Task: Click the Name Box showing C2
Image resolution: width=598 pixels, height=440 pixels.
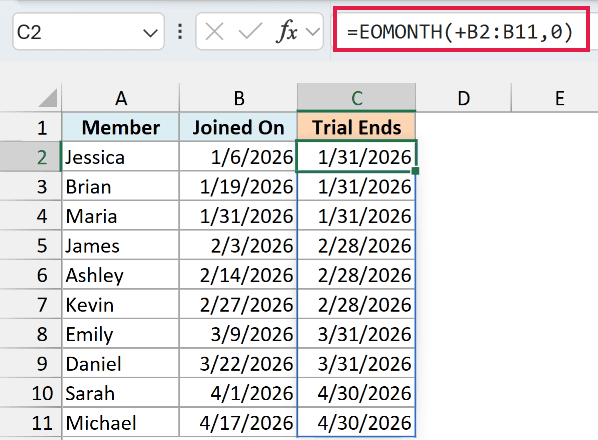Action: point(88,32)
